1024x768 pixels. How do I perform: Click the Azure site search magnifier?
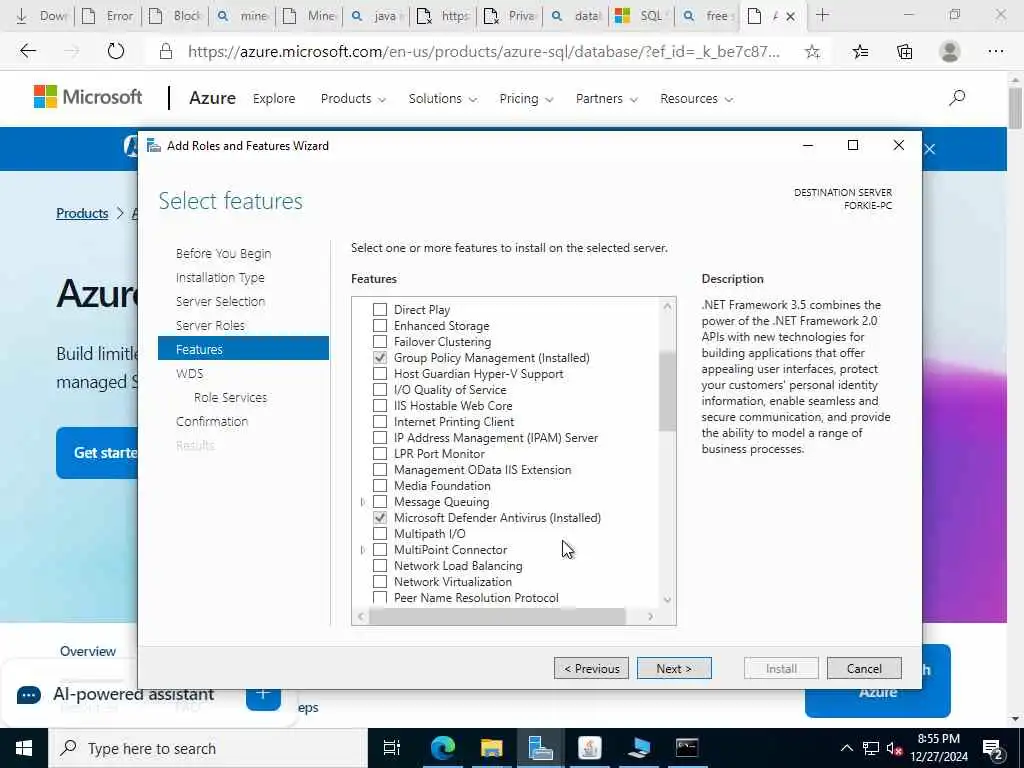957,98
